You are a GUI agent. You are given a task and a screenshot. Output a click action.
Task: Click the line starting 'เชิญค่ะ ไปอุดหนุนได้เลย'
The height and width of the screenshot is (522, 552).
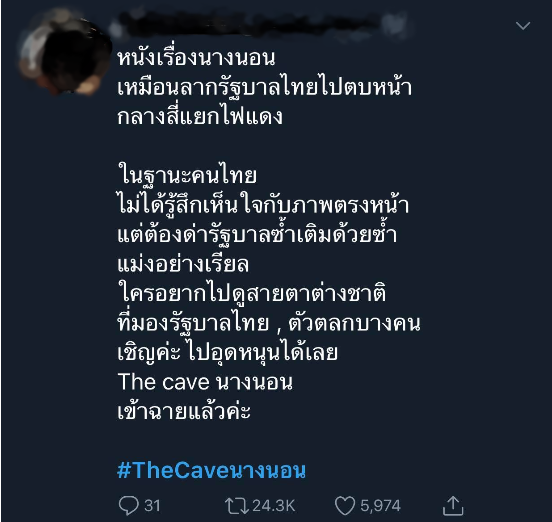(227, 352)
